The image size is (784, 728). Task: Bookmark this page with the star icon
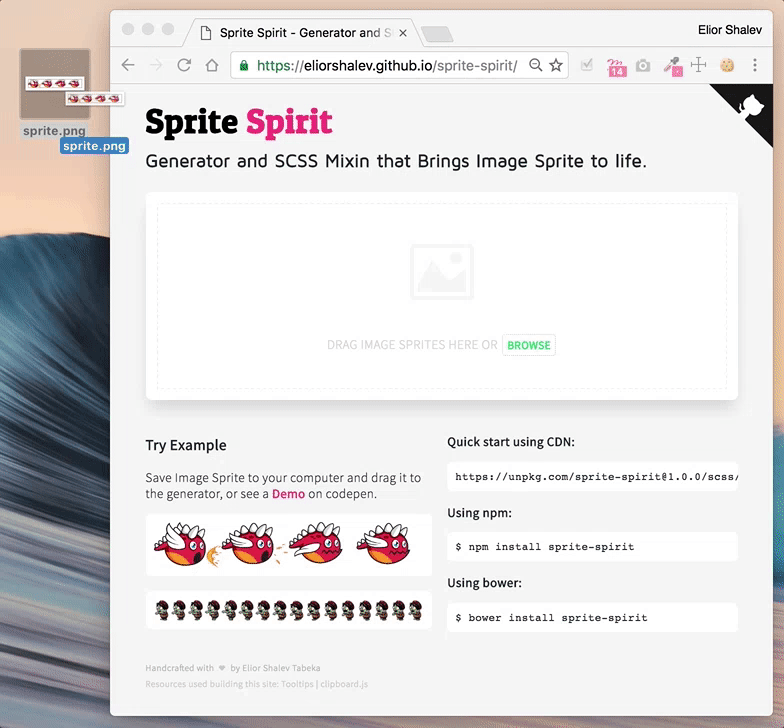[556, 65]
